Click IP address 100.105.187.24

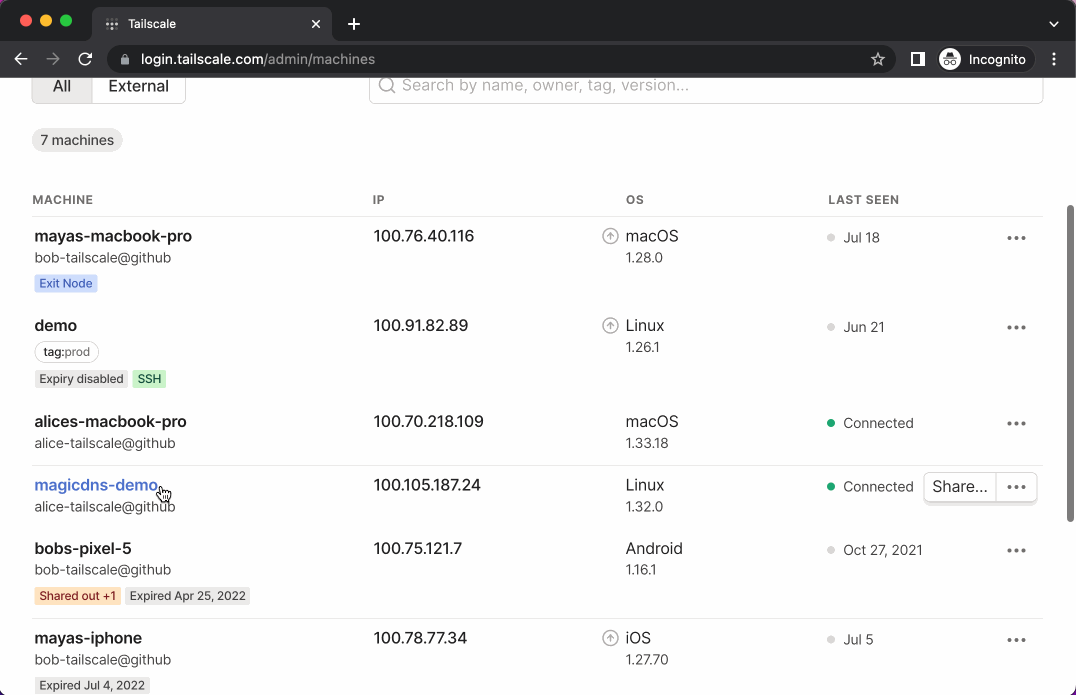427,485
